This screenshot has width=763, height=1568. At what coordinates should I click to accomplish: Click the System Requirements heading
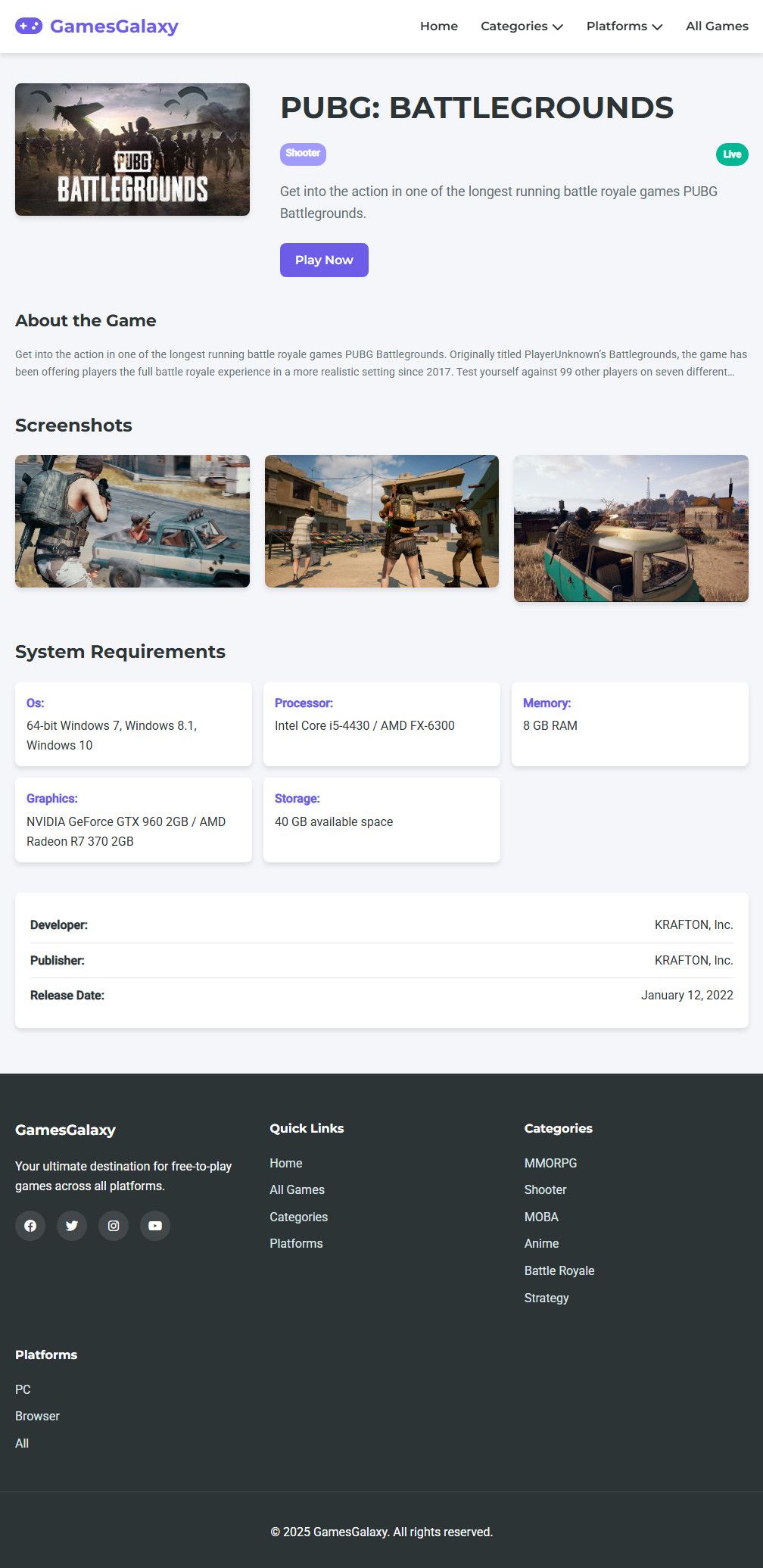click(x=120, y=652)
